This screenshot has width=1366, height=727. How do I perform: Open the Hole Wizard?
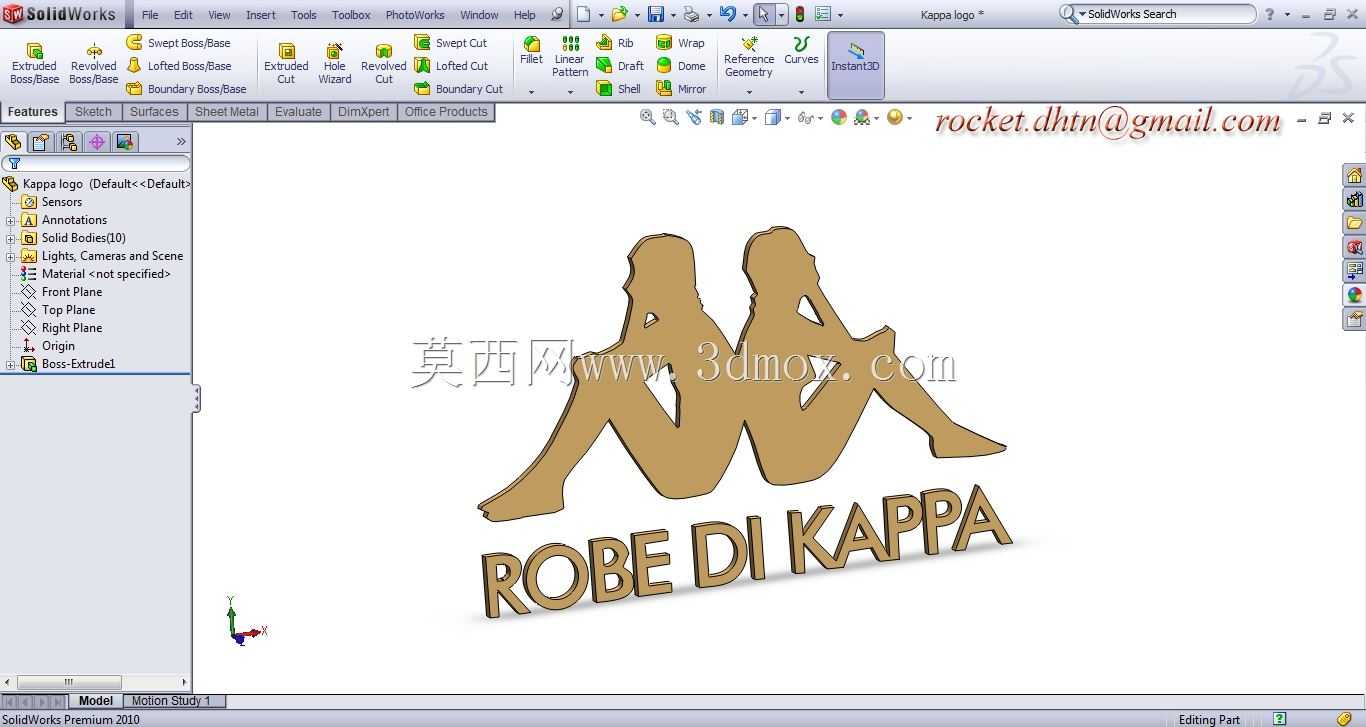(334, 63)
